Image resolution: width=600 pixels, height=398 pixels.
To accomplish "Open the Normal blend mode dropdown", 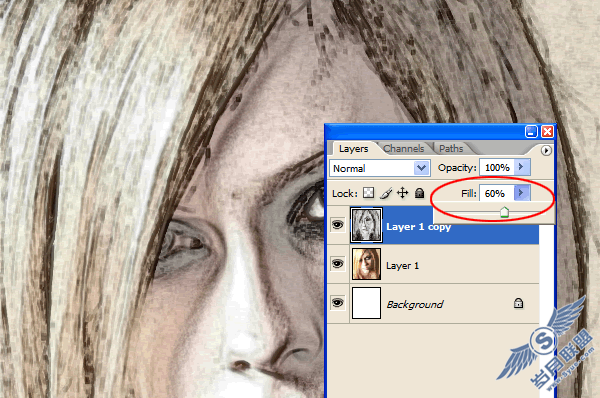I will (380, 168).
